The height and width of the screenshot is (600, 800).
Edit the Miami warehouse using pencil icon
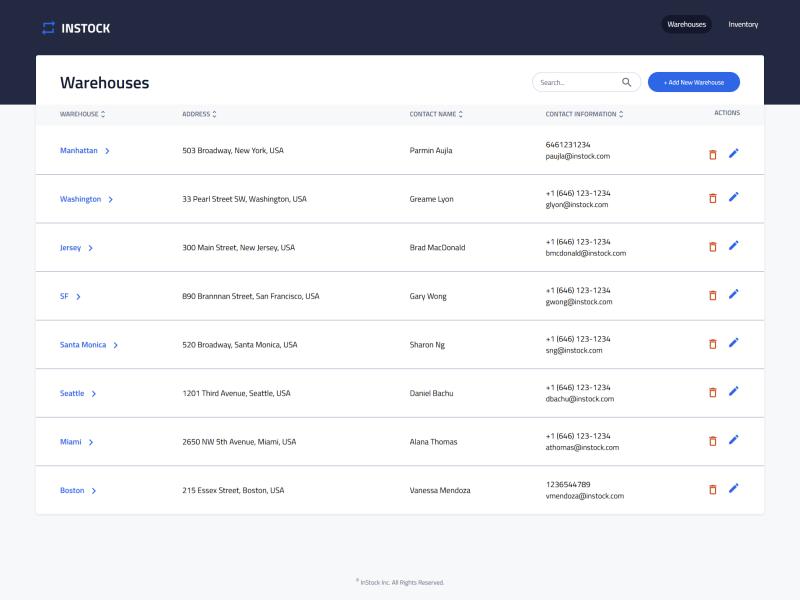click(x=733, y=439)
